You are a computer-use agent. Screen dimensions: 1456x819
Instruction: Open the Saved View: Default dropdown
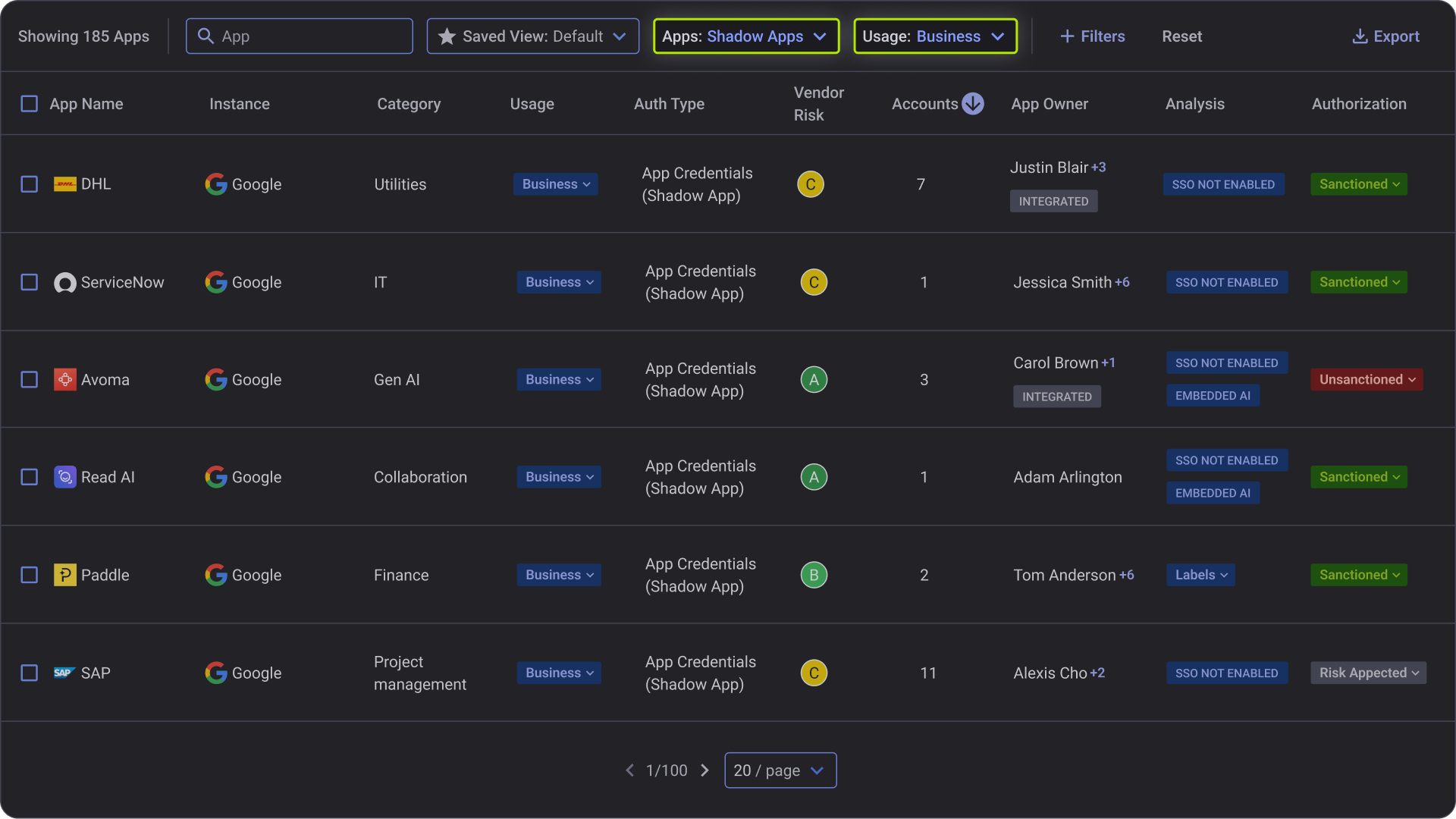[x=532, y=36]
